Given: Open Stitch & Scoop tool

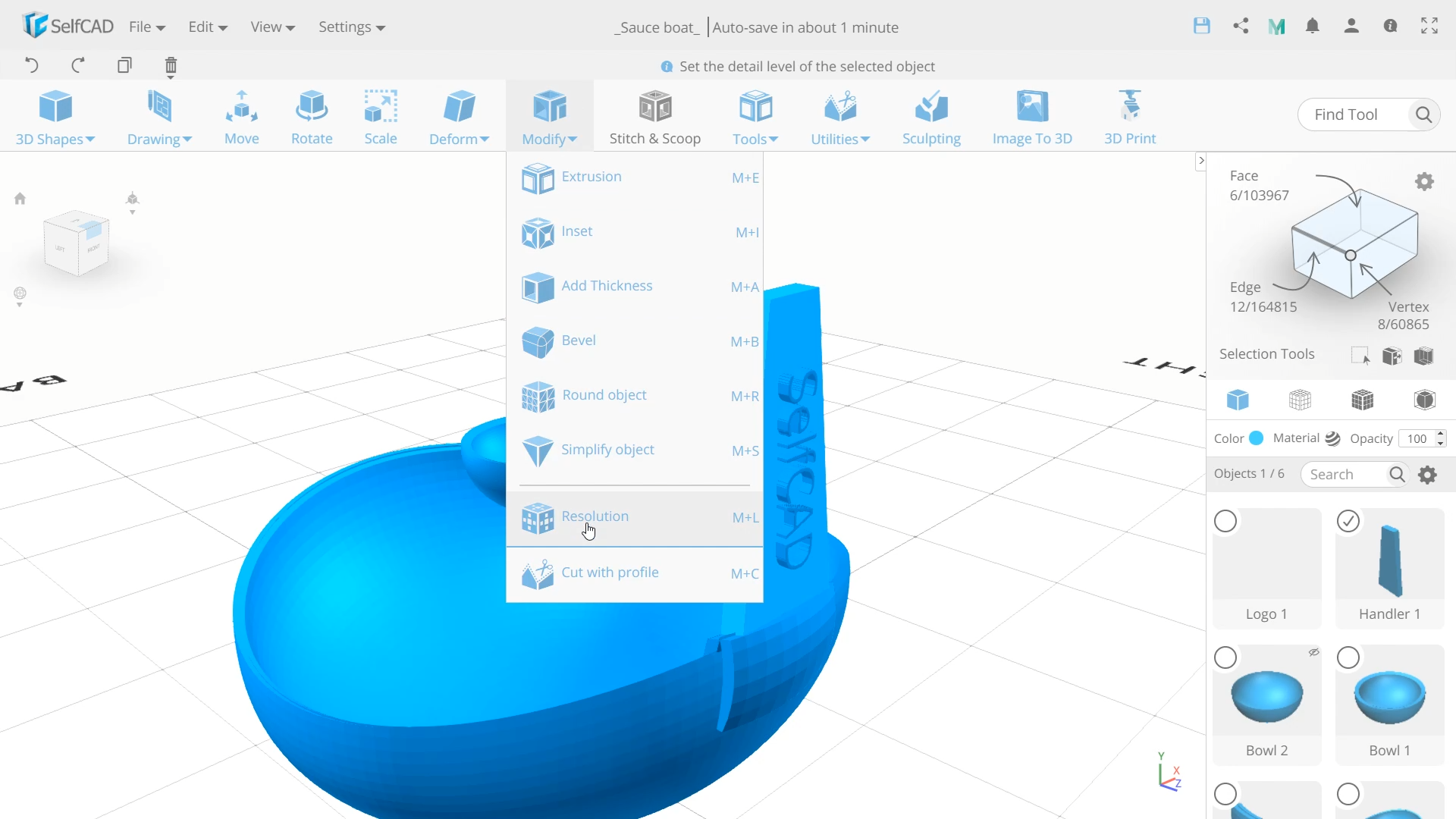Looking at the screenshot, I should [x=655, y=118].
